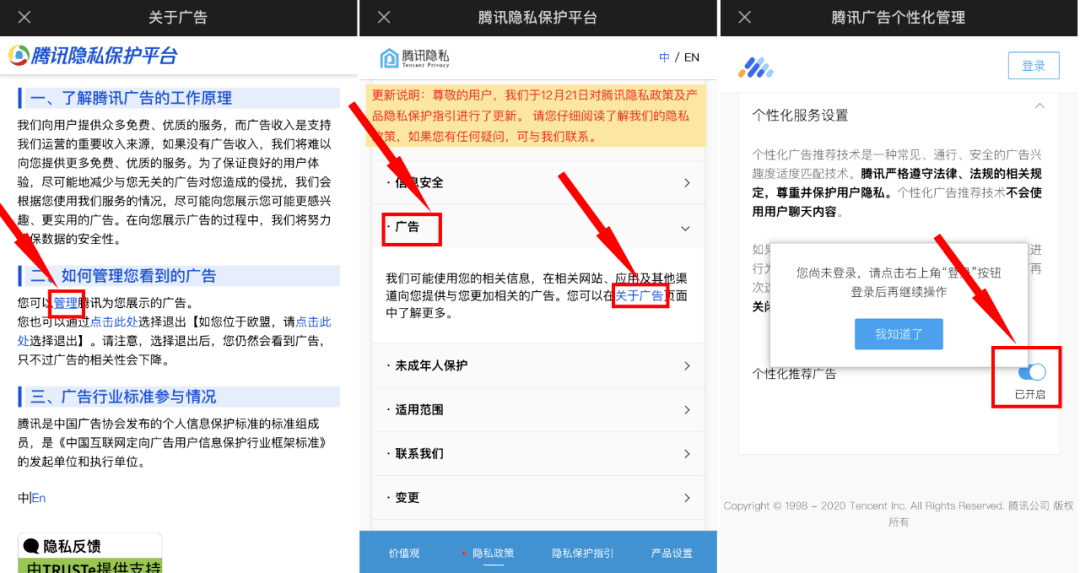The height and width of the screenshot is (573, 1080).
Task: Expand the 适用范围 section
Action: pyautogui.click(x=538, y=410)
